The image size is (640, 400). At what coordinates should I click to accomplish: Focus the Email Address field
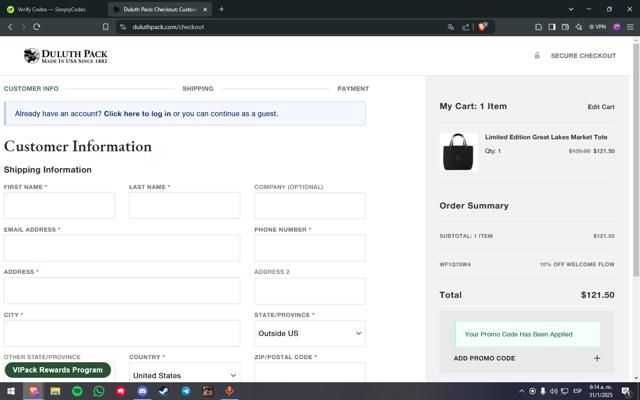pos(122,248)
